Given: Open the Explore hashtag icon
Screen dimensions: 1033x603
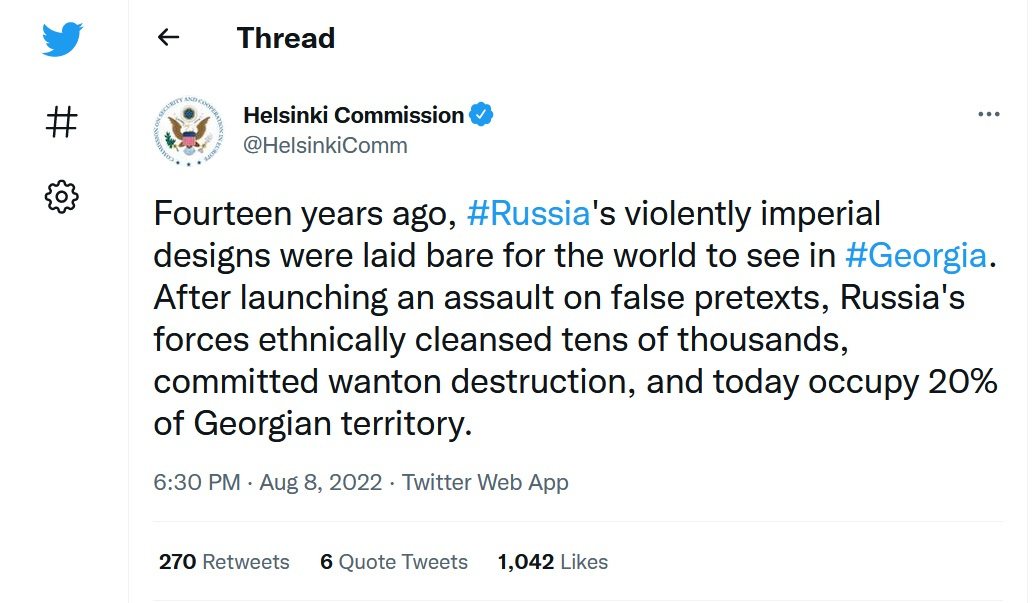Looking at the screenshot, I should (61, 122).
